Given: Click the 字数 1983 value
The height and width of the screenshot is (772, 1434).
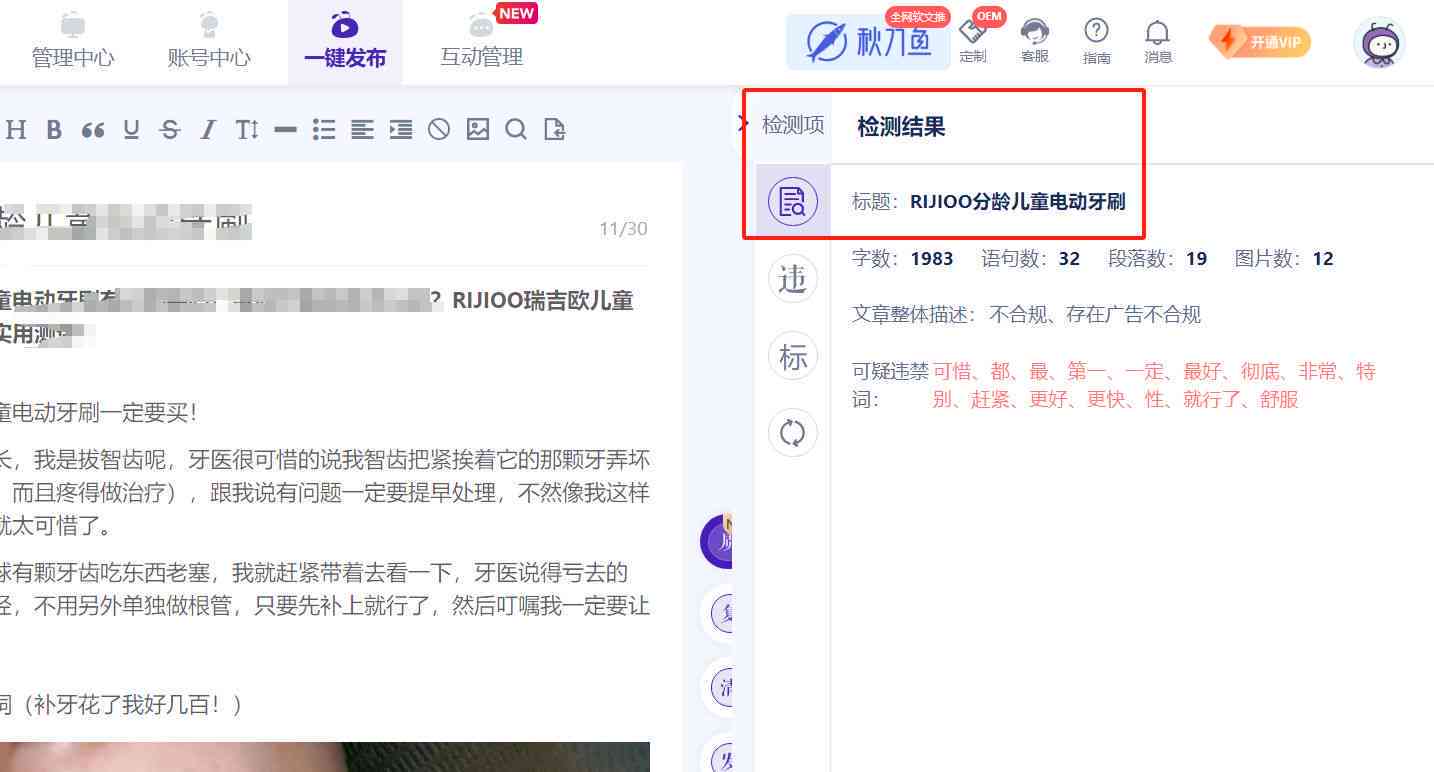Looking at the screenshot, I should pos(932,259).
